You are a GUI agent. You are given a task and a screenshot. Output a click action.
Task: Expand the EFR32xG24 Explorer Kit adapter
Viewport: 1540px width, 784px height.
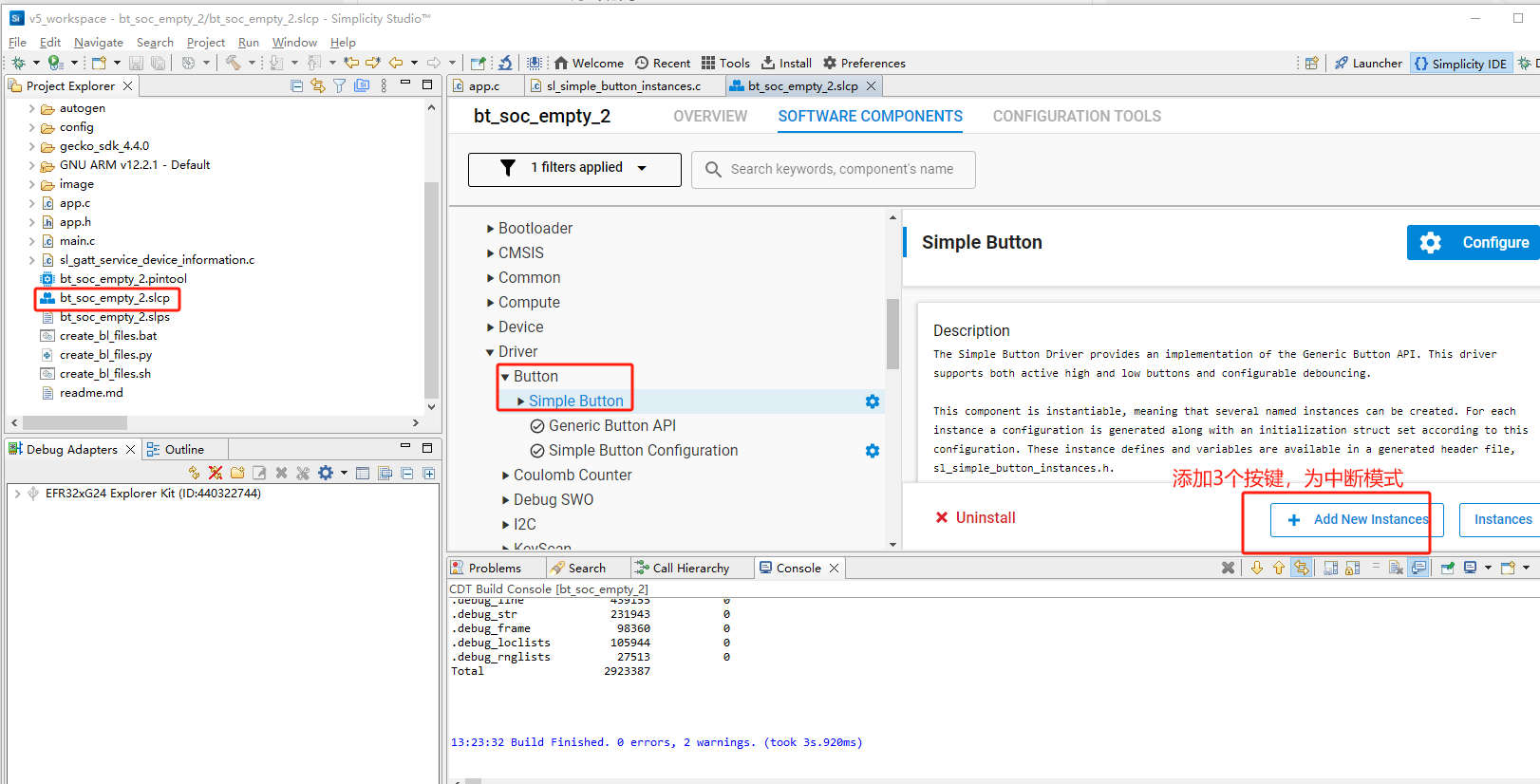(x=17, y=494)
